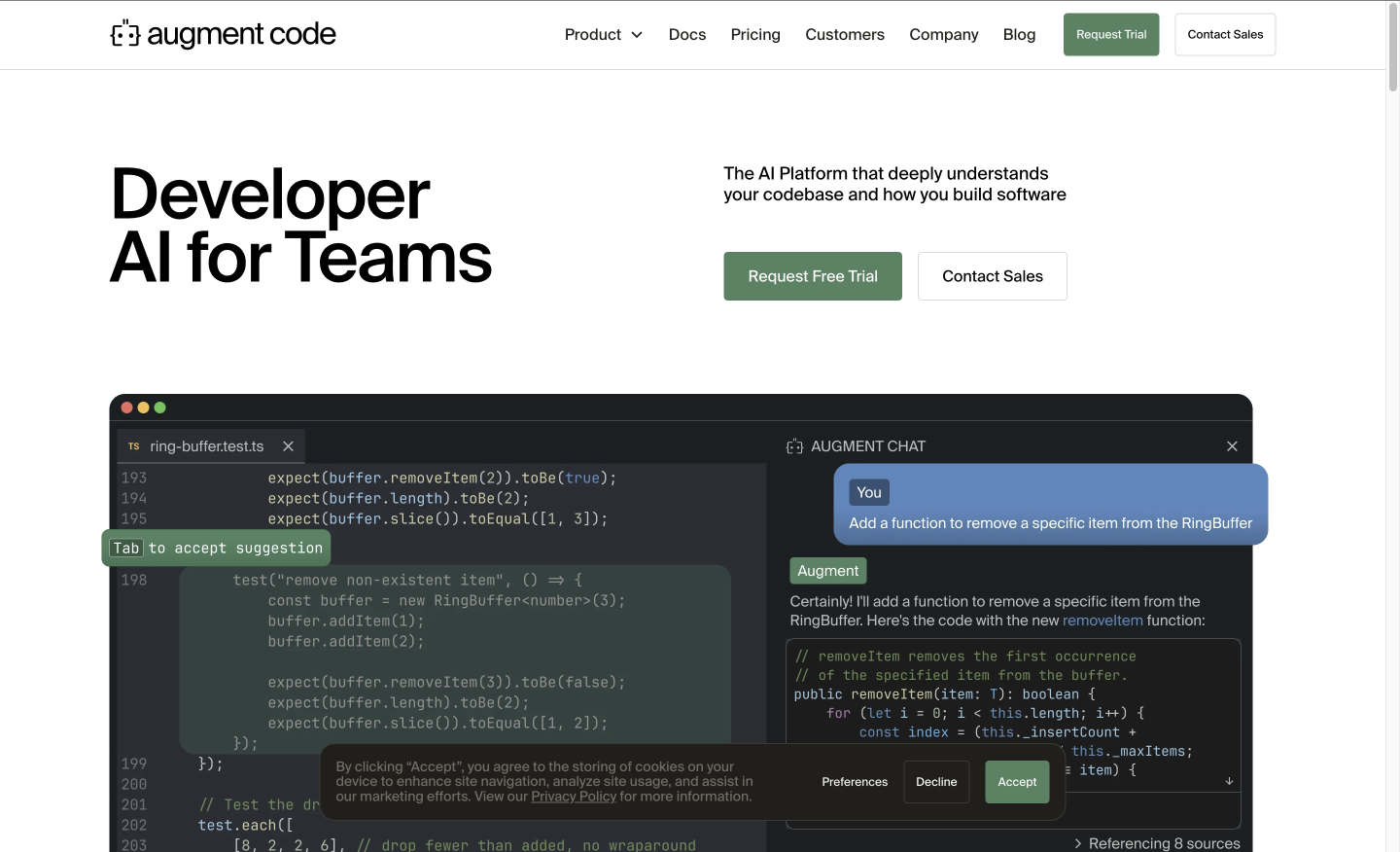Click the green window dot in mockup
The image size is (1400, 852).
pos(159,408)
